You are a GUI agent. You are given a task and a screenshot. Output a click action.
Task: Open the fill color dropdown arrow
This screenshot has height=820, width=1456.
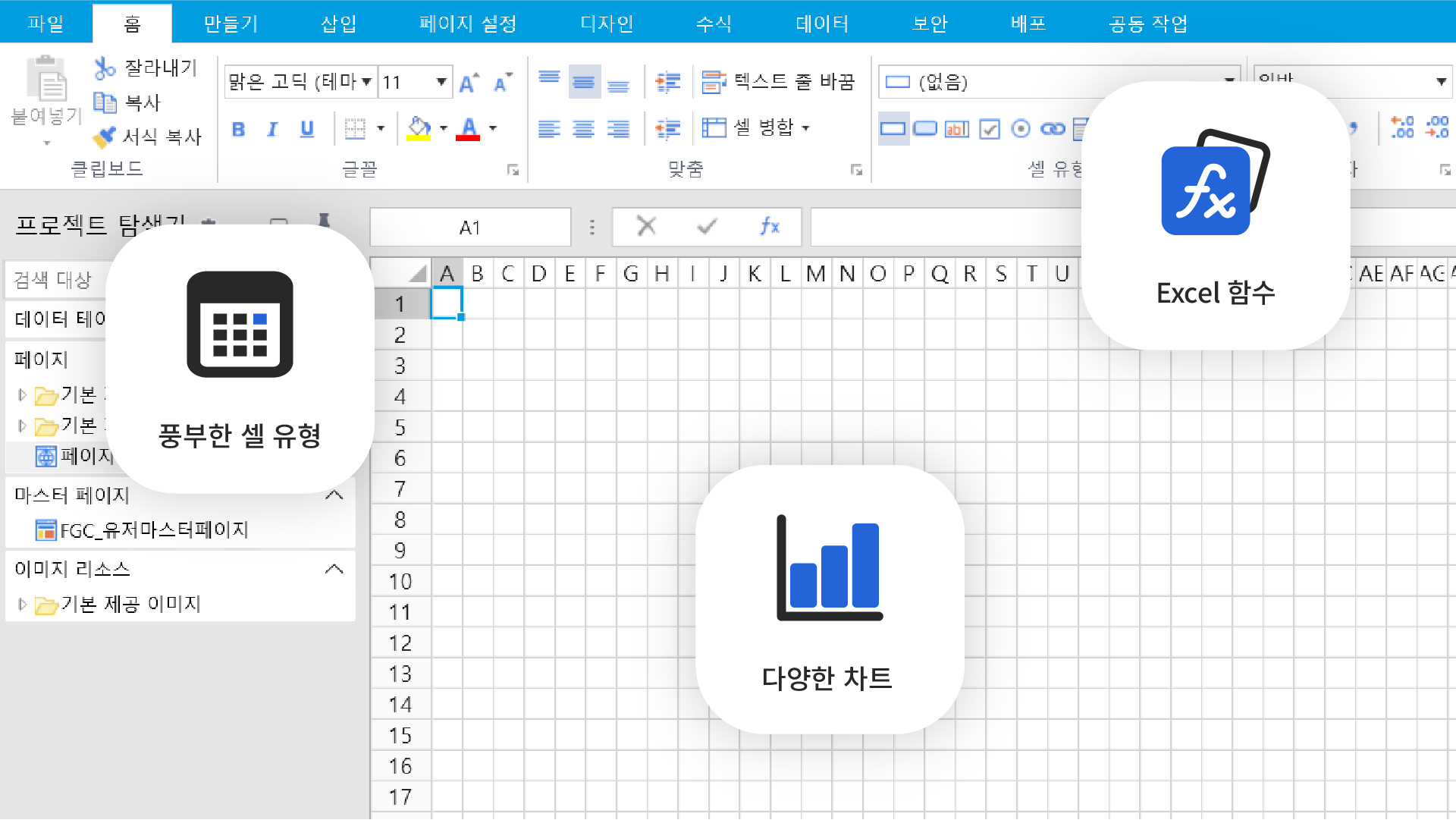pos(444,128)
